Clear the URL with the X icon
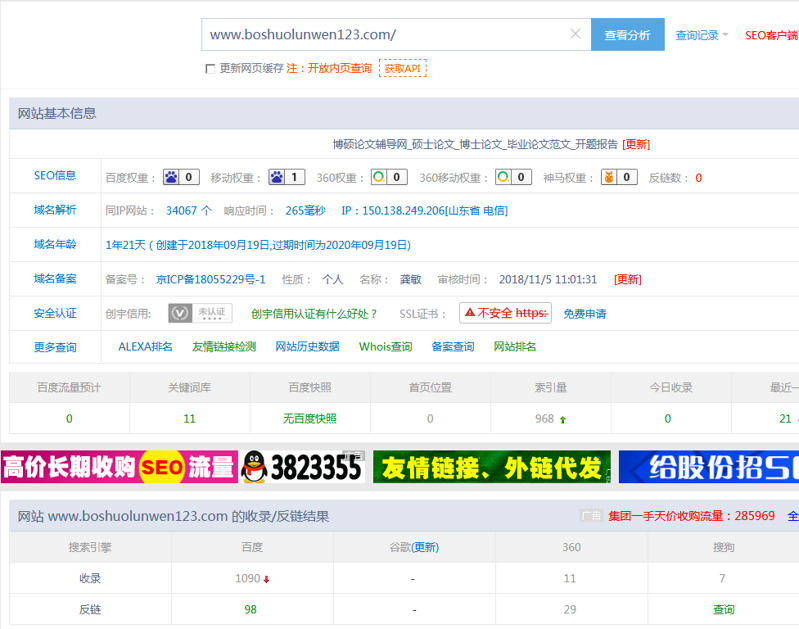 tap(575, 34)
